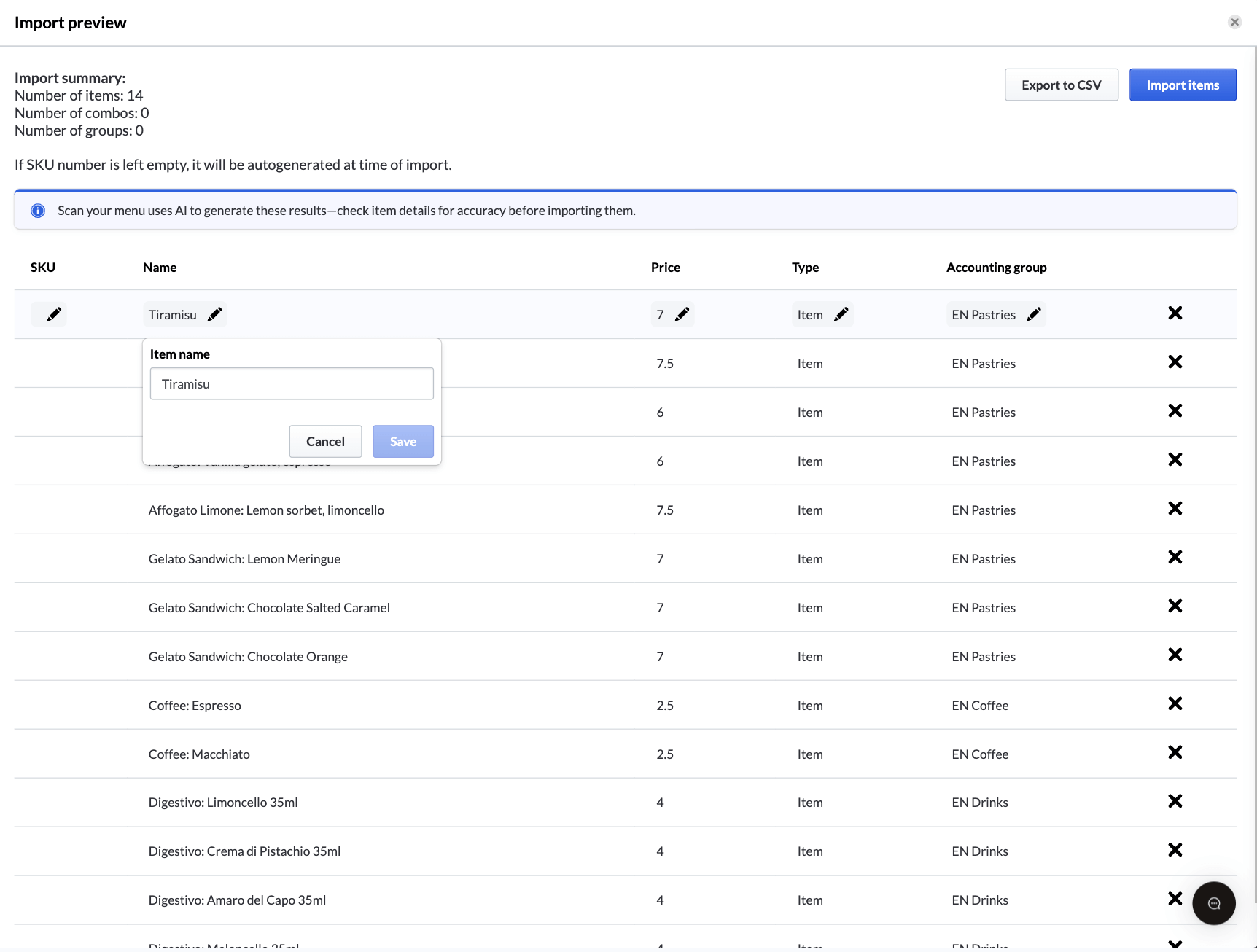The height and width of the screenshot is (952, 1257).
Task: Save the edited item name
Action: pyautogui.click(x=402, y=442)
